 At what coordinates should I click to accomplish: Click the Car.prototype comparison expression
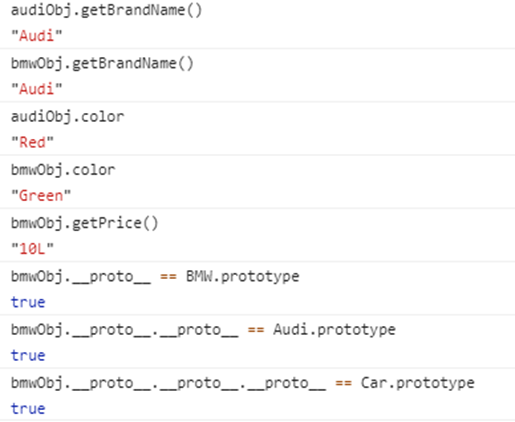click(x=243, y=384)
